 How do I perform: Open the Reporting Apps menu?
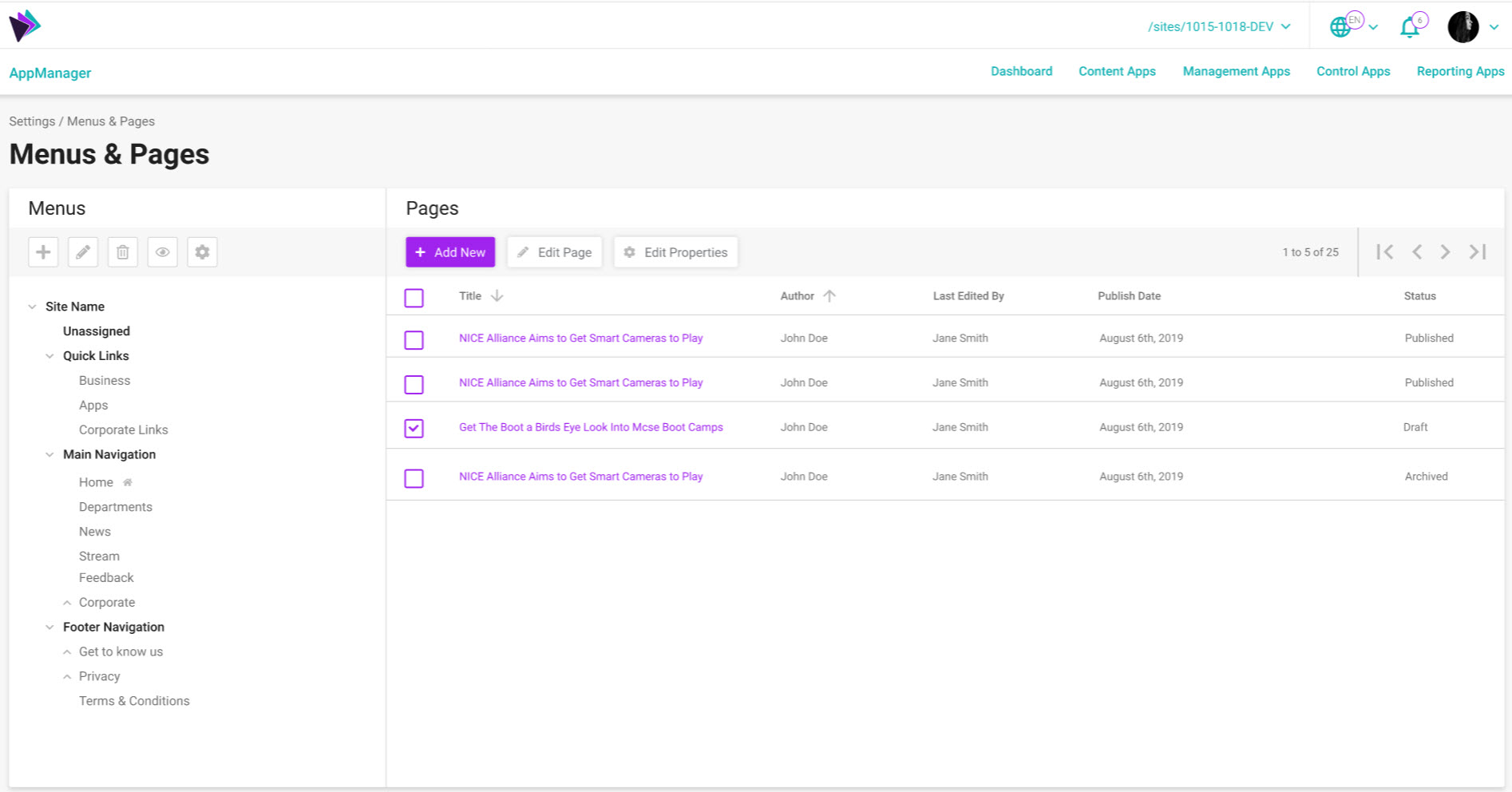(x=1460, y=71)
